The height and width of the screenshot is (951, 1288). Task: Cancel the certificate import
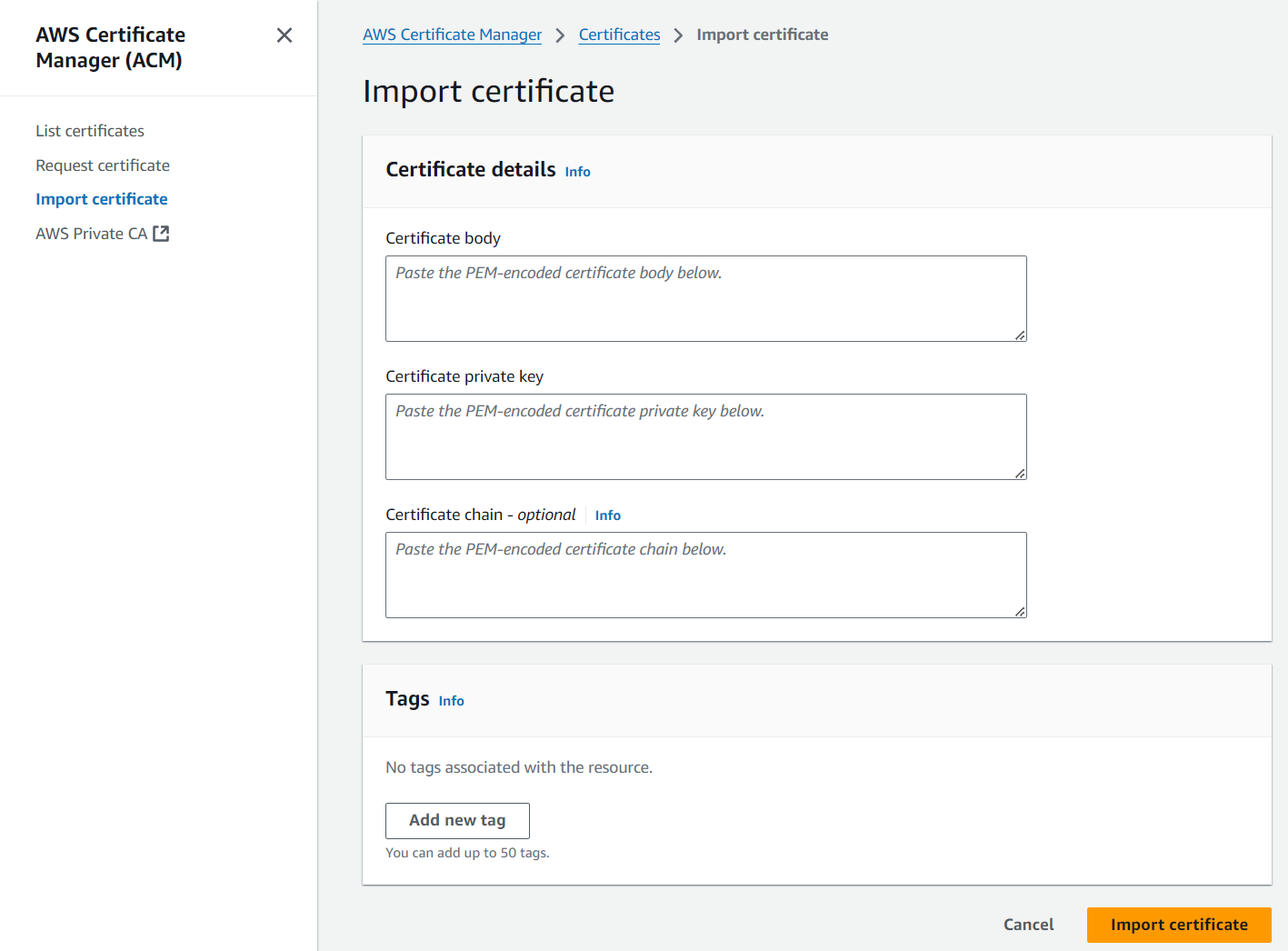tap(1028, 925)
